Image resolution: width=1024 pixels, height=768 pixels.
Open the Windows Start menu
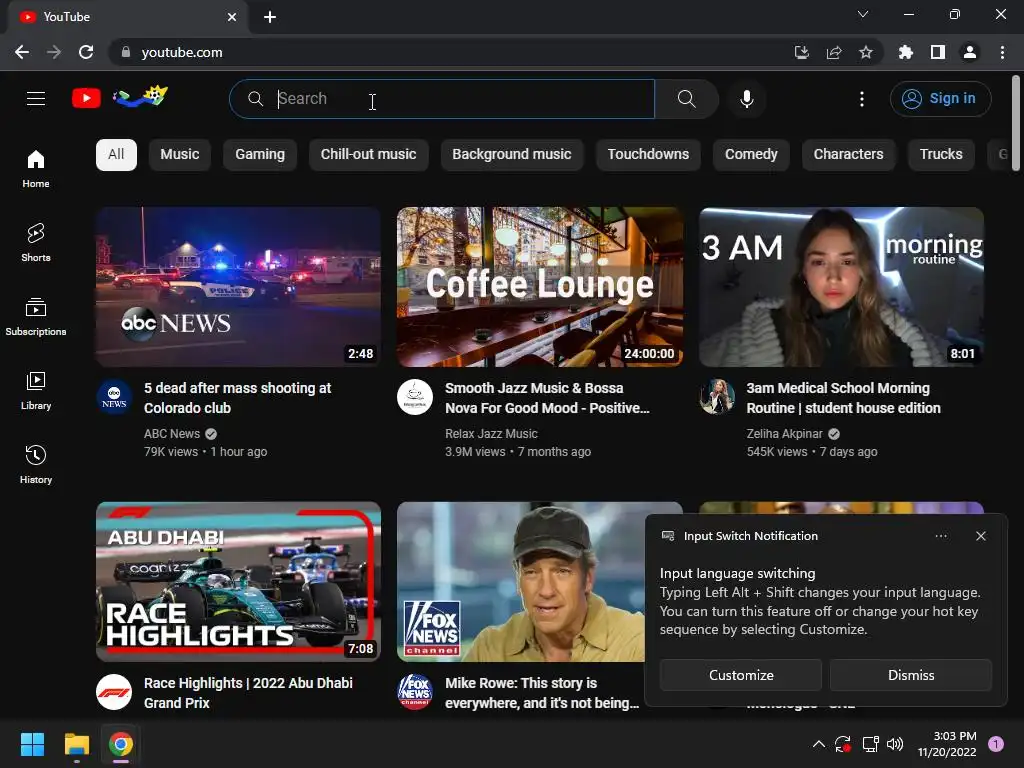32,744
